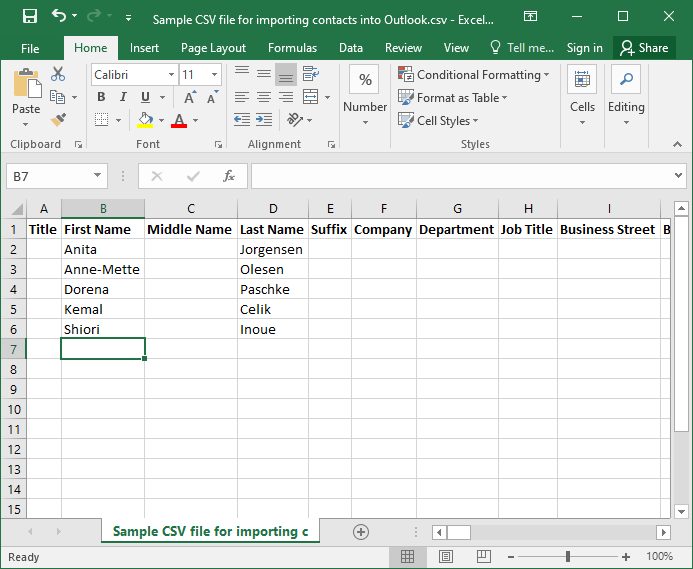The image size is (693, 569).
Task: Click Increase Font Size icon
Action: click(x=190, y=97)
